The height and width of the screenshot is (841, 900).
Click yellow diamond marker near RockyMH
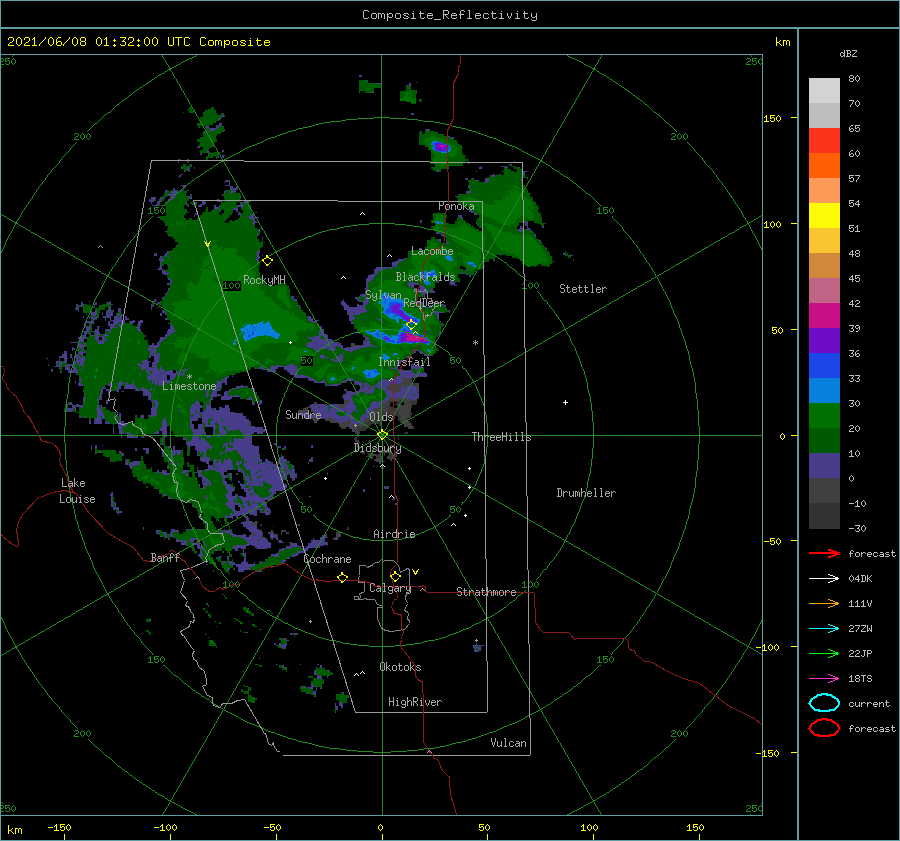(x=267, y=261)
